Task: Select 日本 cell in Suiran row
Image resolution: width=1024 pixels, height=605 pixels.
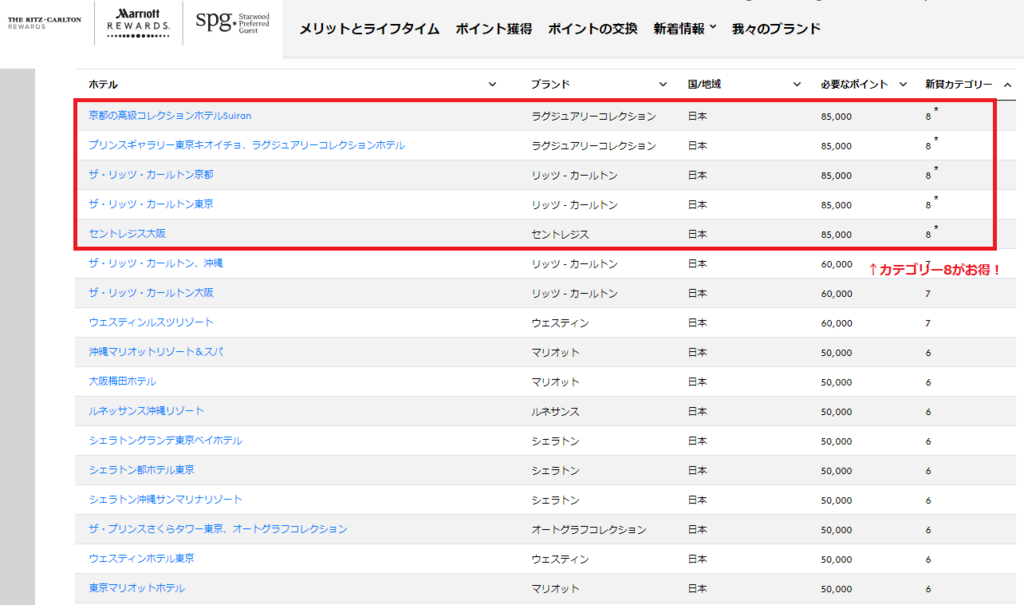Action: tap(697, 116)
